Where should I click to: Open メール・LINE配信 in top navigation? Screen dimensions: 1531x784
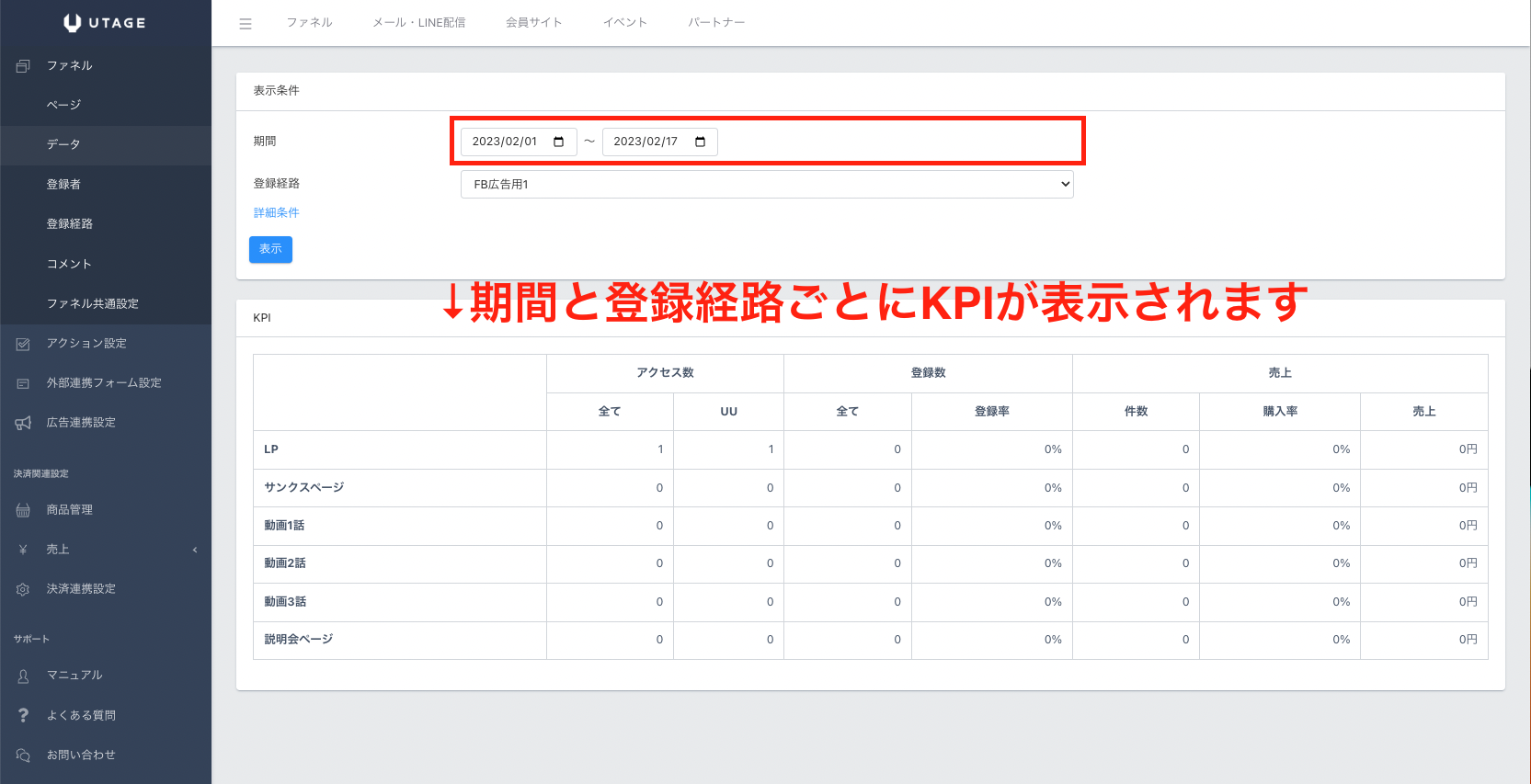418,23
